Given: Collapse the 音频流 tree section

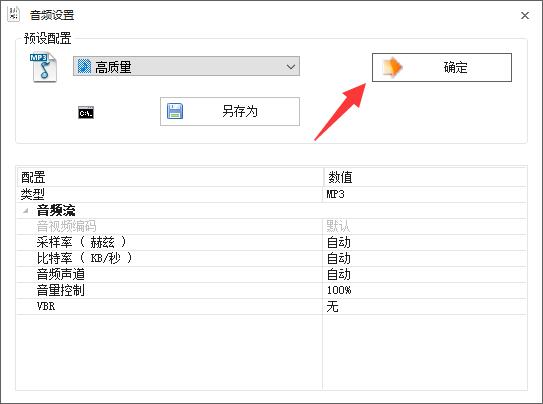Looking at the screenshot, I should pos(25,210).
